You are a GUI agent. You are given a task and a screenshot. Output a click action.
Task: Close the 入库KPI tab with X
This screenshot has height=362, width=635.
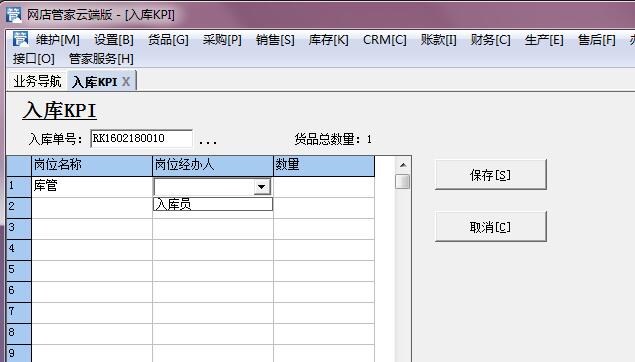tap(126, 82)
